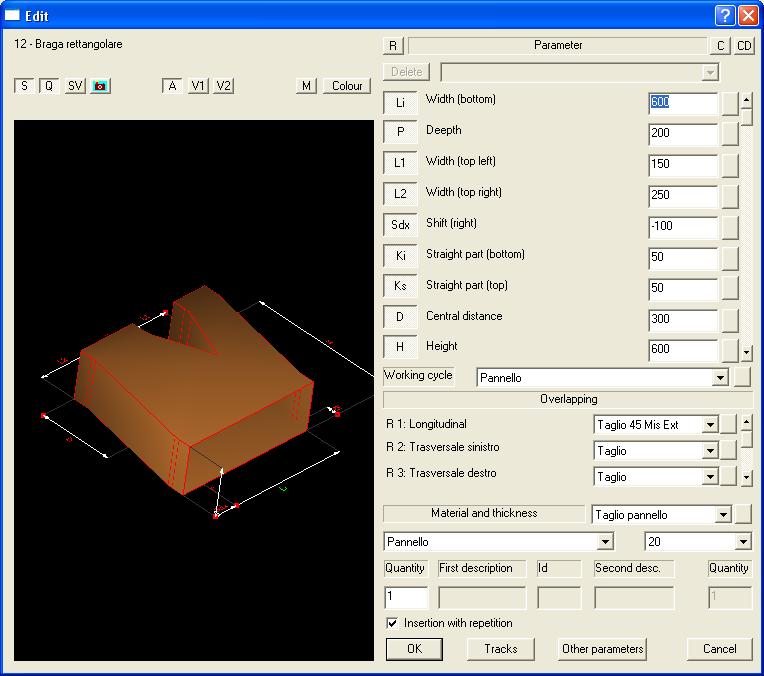Switch to the V1 view
Image resolution: width=764 pixels, height=676 pixels.
click(198, 86)
